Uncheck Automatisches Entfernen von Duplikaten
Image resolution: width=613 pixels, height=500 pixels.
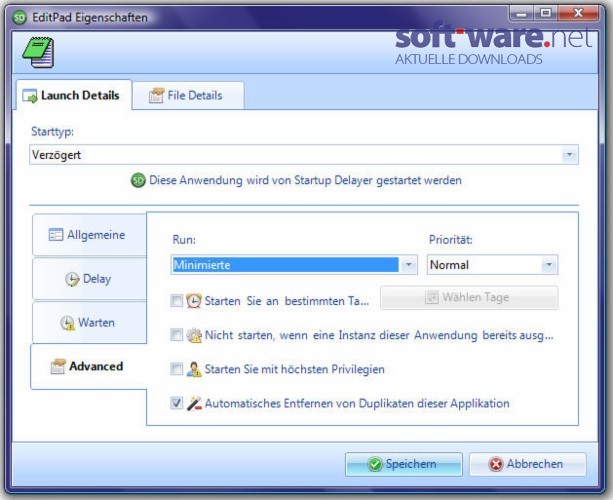176,403
